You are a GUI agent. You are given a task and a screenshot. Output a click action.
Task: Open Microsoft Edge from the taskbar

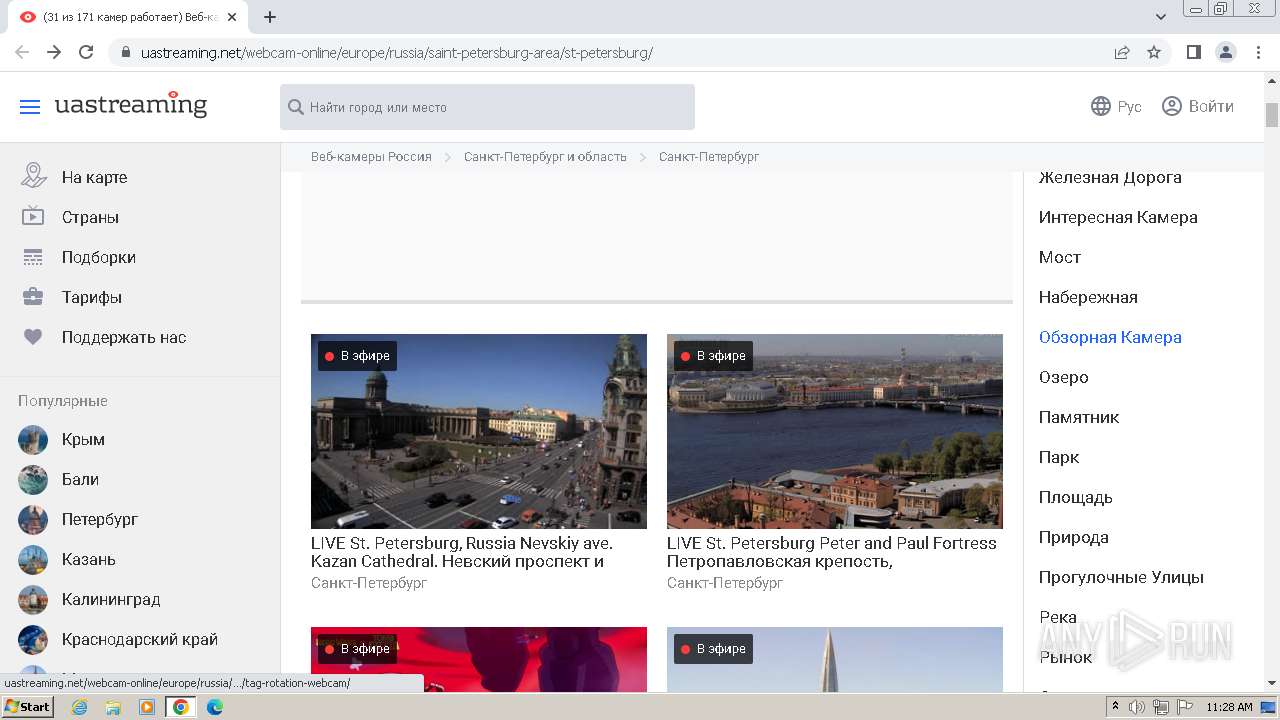[215, 707]
